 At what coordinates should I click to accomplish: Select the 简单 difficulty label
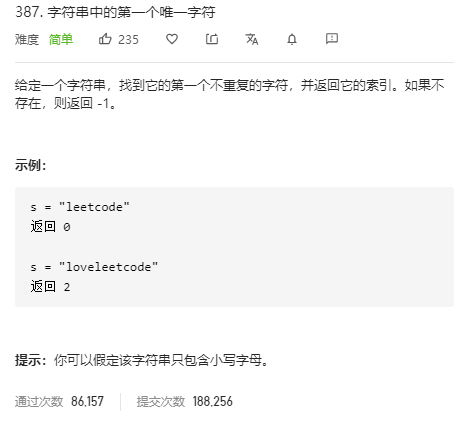tap(61, 40)
